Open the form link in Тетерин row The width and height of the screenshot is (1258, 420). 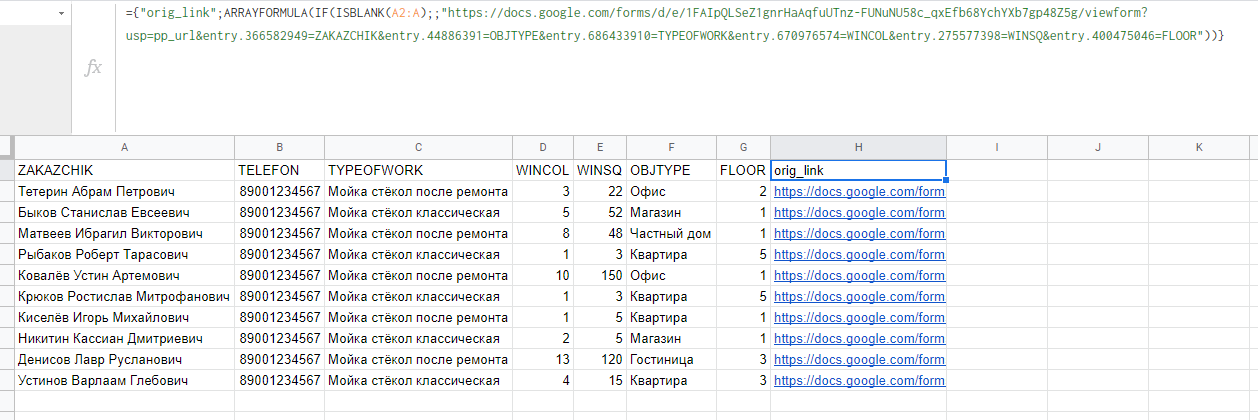pos(859,191)
